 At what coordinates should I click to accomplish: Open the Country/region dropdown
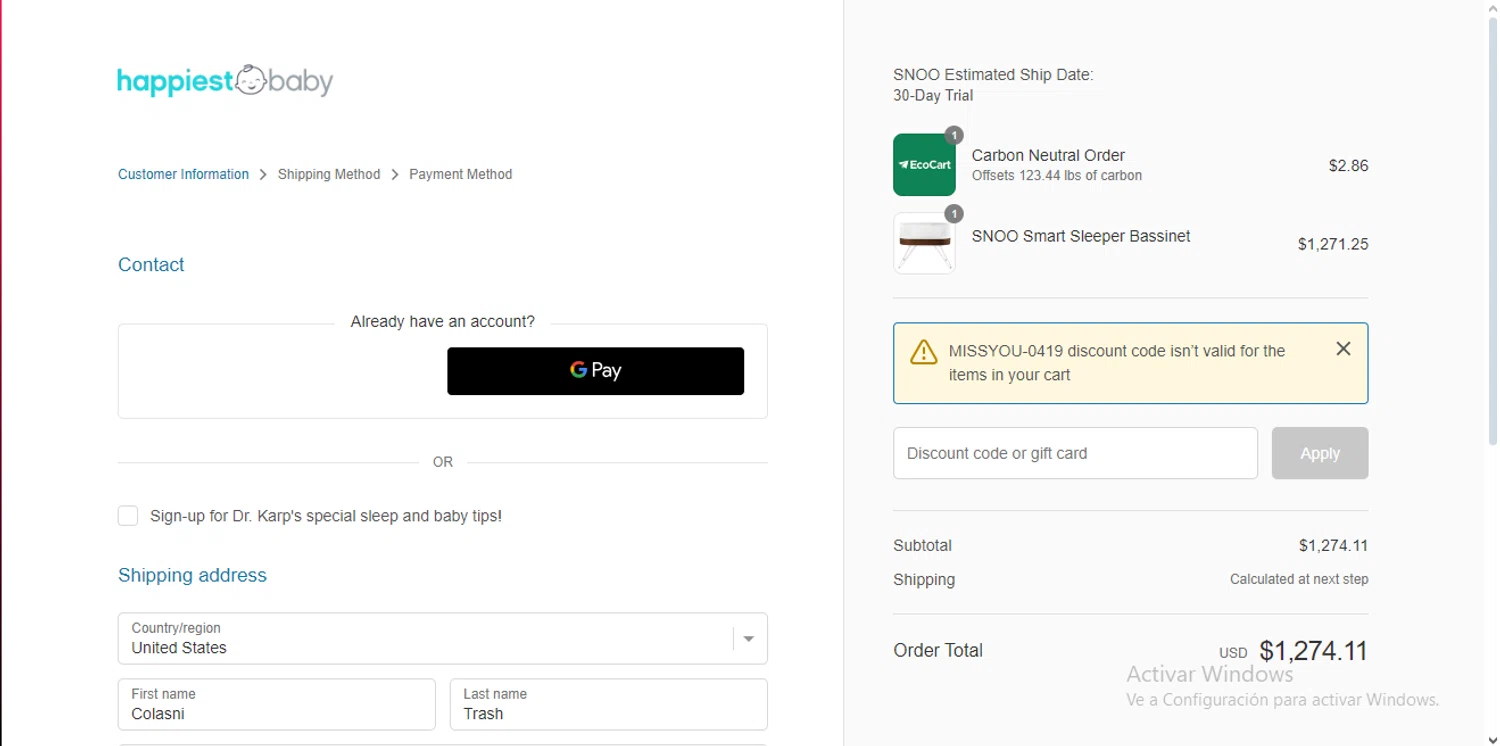point(442,638)
